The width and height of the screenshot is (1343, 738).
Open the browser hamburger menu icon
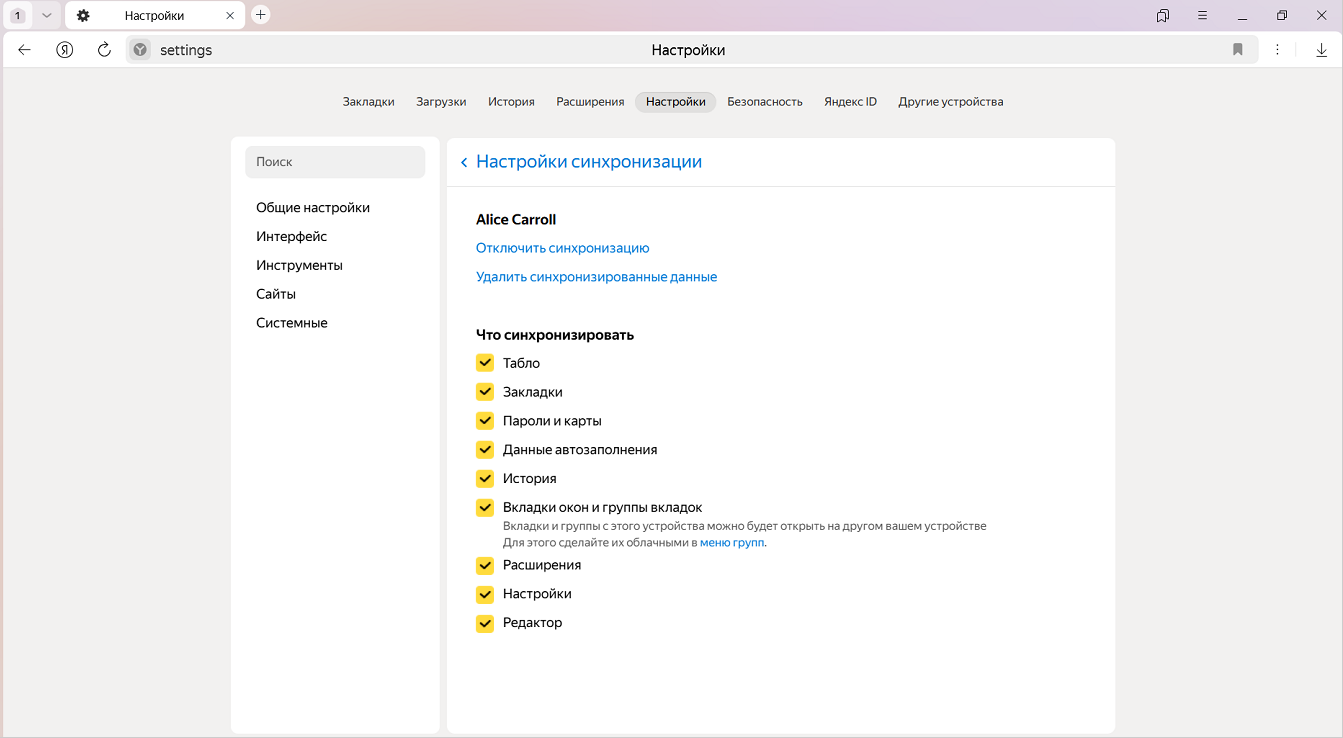(x=1203, y=16)
